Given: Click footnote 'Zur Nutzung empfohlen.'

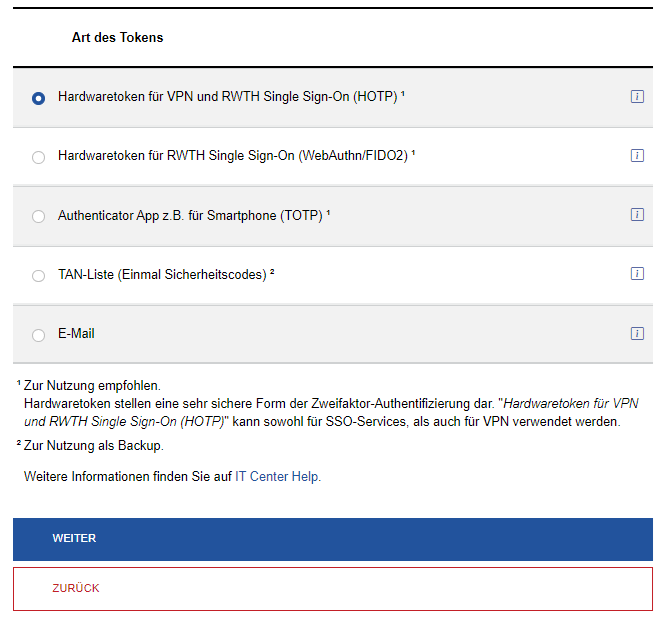Looking at the screenshot, I should [92, 386].
